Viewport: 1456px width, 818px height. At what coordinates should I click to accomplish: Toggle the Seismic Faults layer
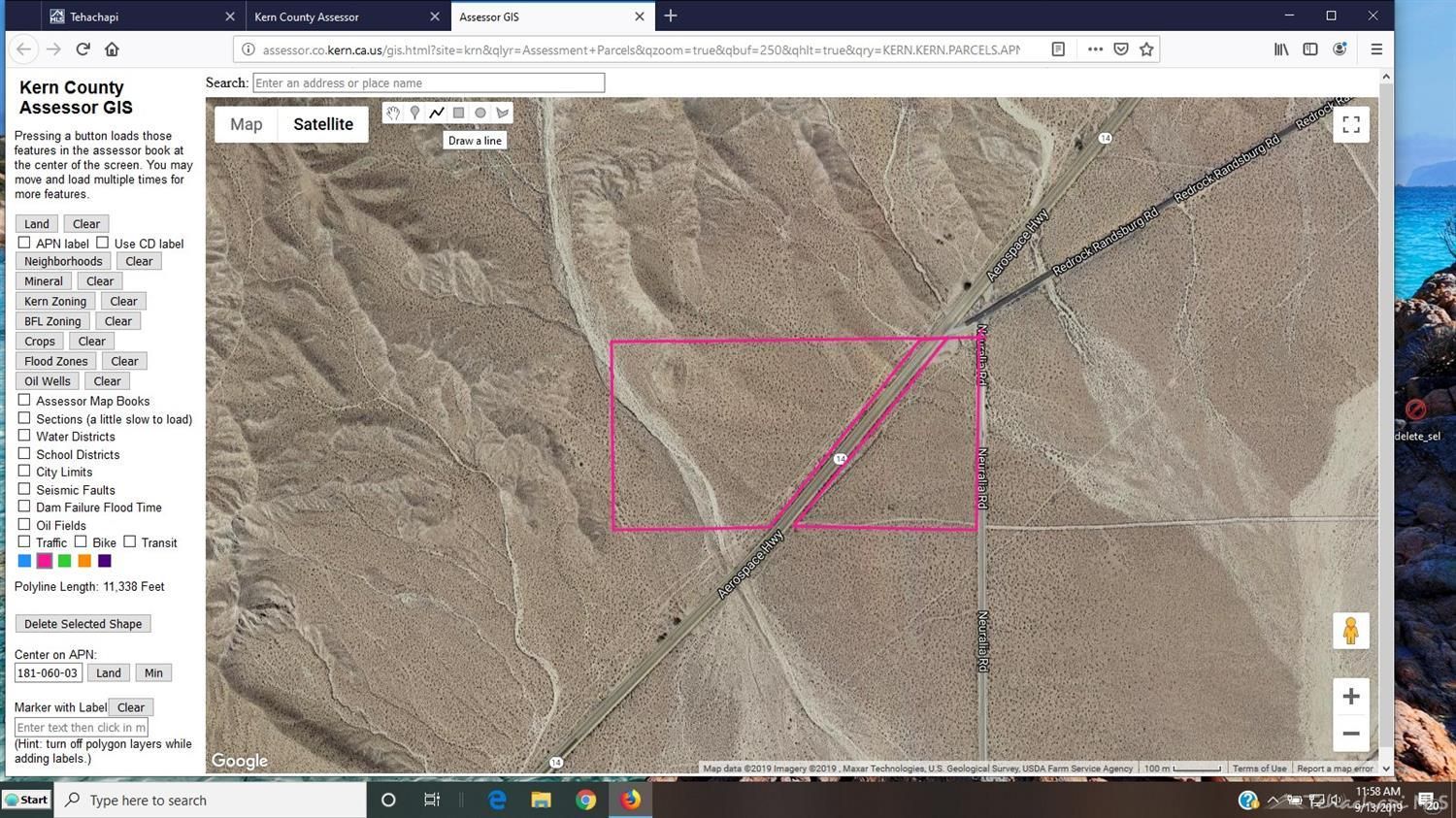point(23,488)
